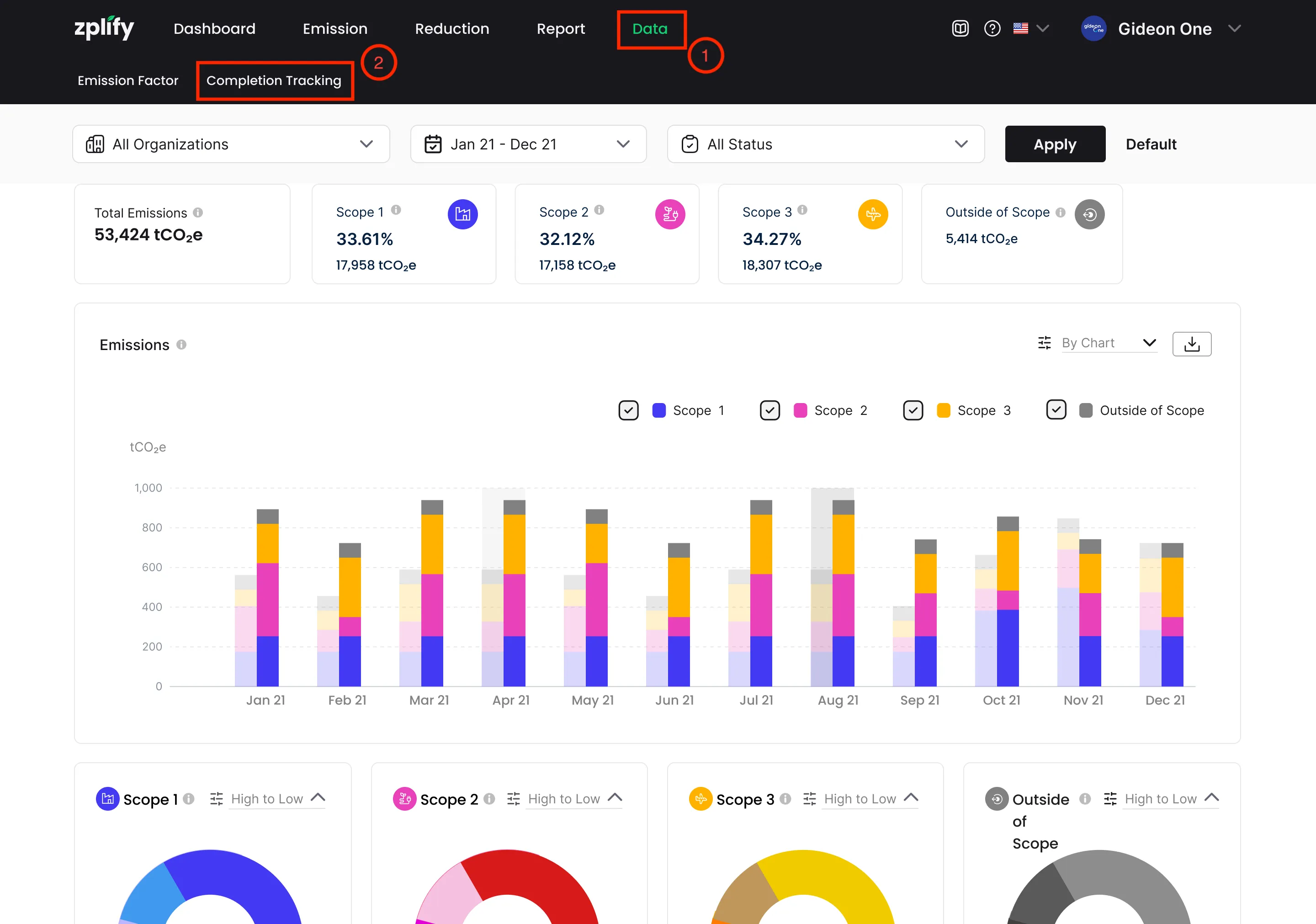The height and width of the screenshot is (924, 1316).
Task: Click the Default reset link
Action: point(1150,144)
